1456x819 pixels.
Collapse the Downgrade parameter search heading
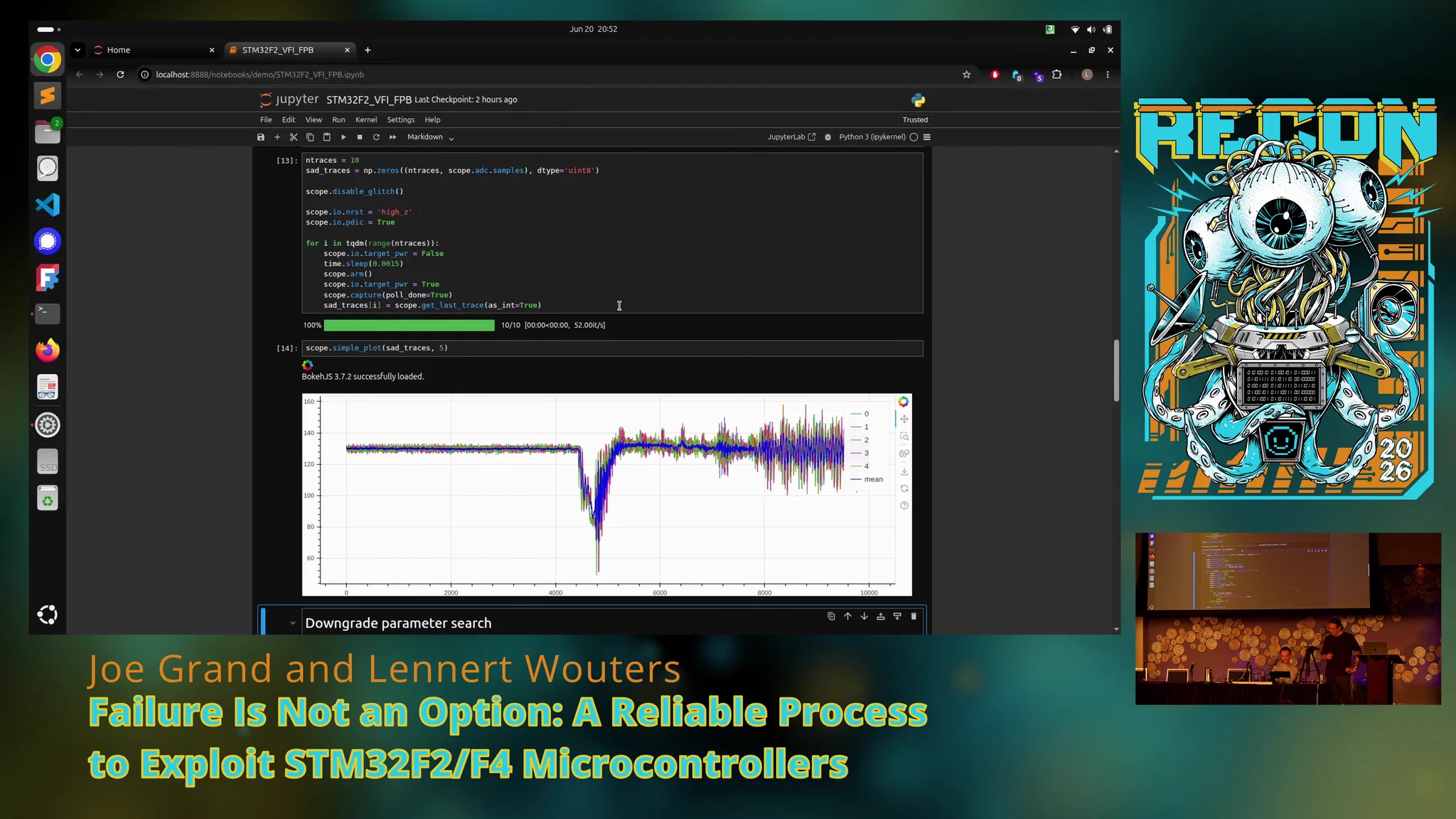coord(292,623)
